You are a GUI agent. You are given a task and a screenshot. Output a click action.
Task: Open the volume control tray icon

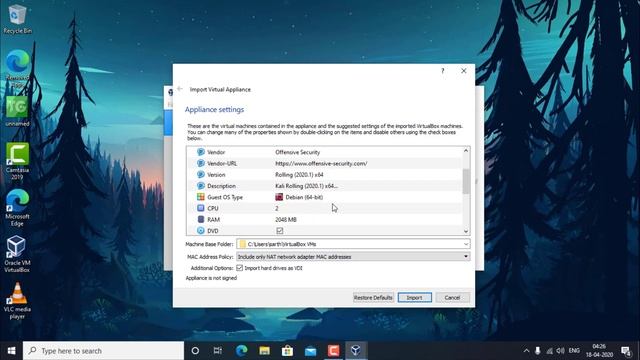point(560,351)
